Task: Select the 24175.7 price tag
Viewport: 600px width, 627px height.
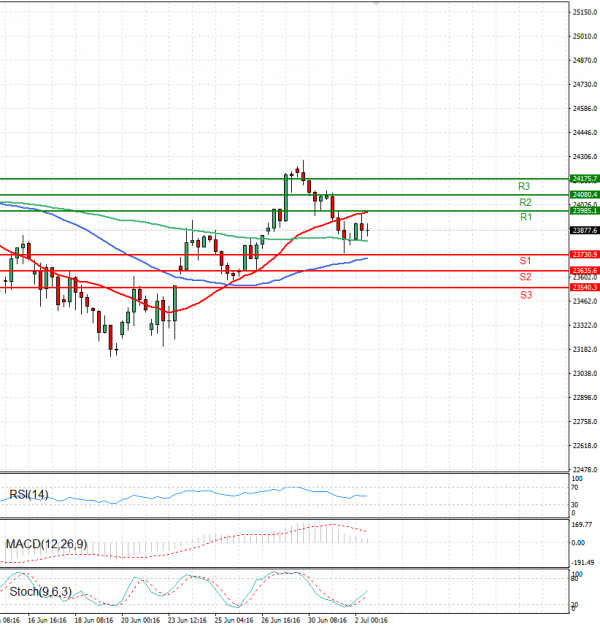Action: [x=584, y=179]
